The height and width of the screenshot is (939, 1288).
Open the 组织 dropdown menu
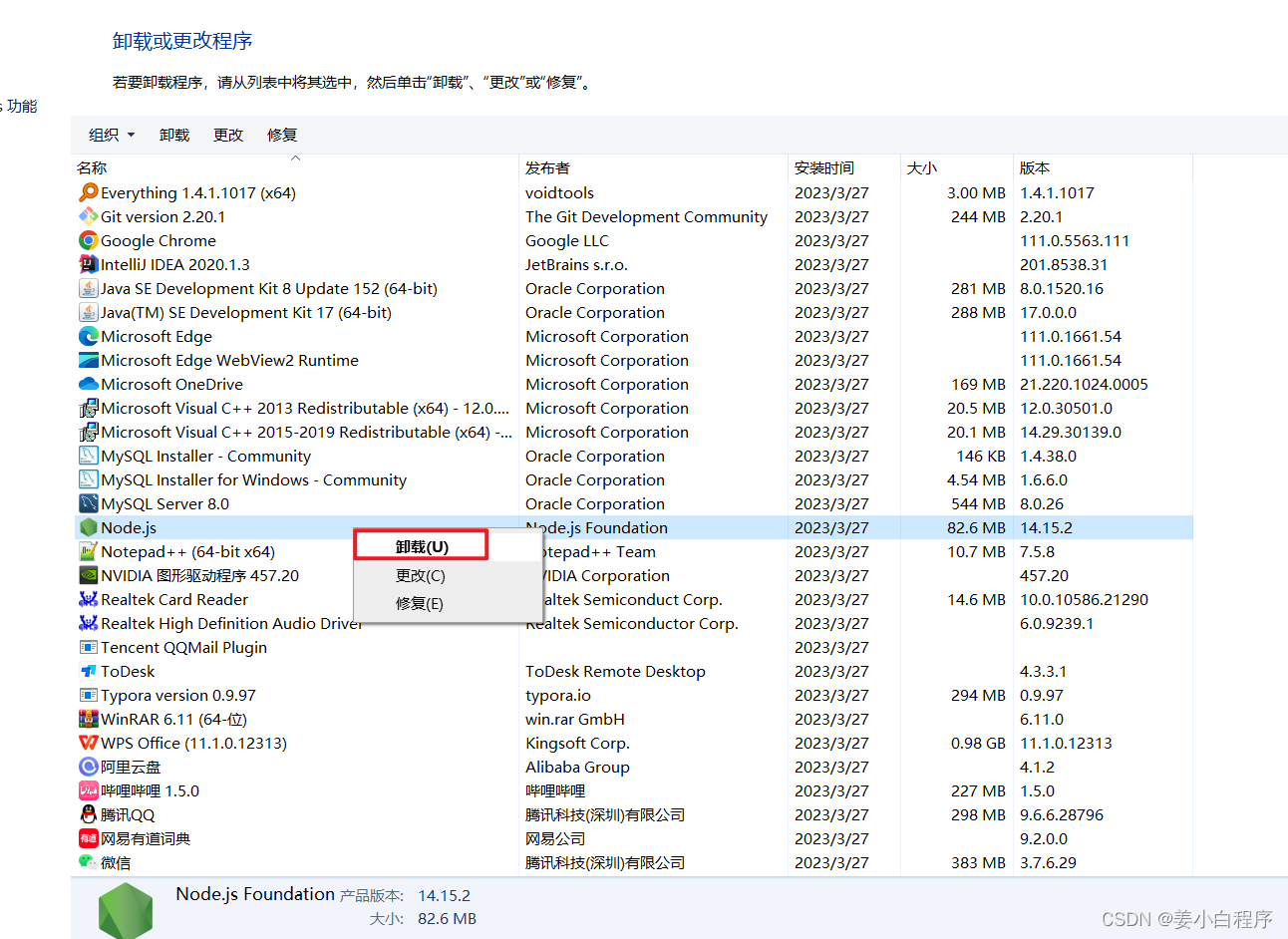click(x=112, y=135)
